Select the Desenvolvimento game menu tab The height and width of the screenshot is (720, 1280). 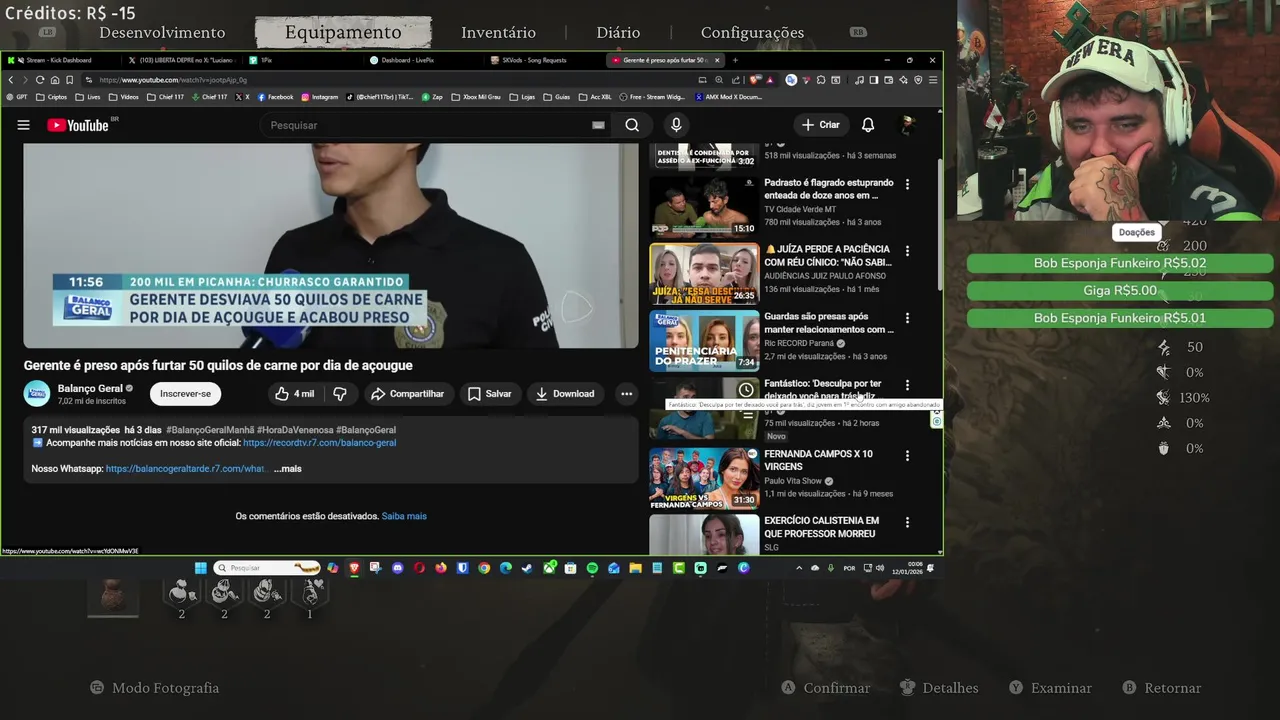click(x=162, y=33)
